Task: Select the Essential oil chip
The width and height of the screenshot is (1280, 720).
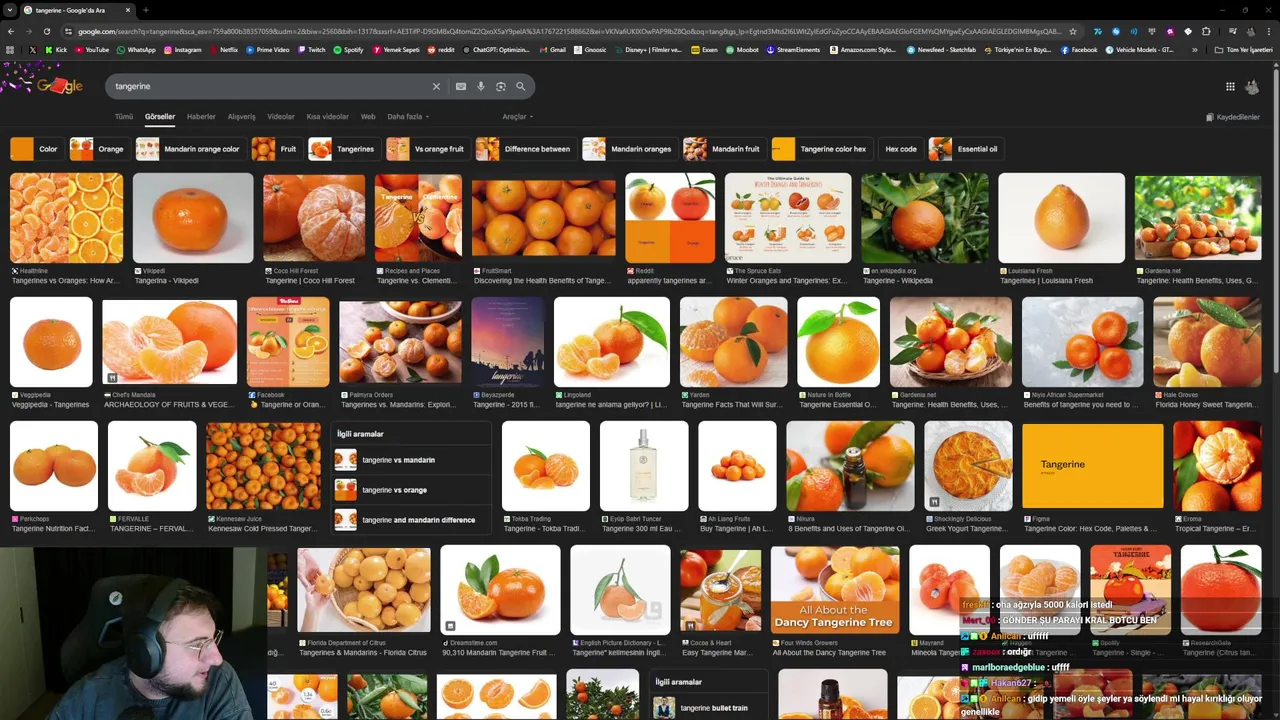Action: click(964, 149)
